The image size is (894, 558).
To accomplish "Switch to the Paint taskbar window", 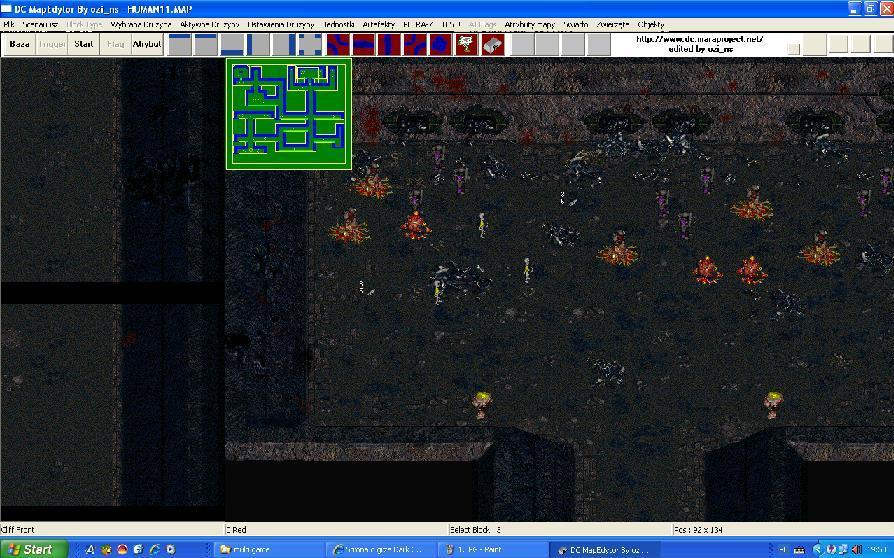I will pyautogui.click(x=493, y=549).
